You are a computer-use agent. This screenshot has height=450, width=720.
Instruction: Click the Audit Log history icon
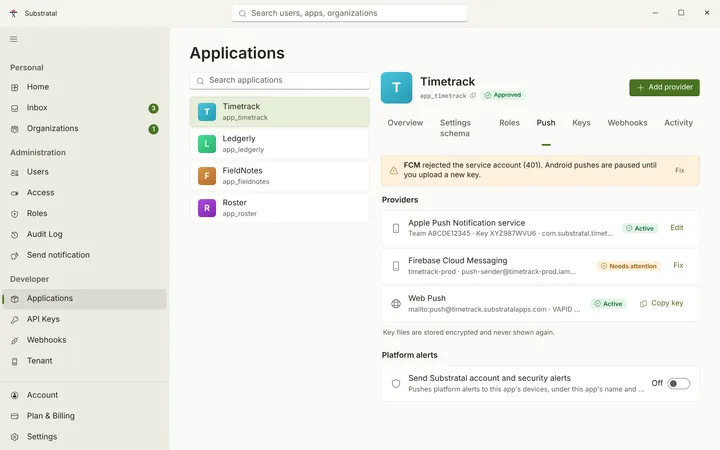coord(15,235)
